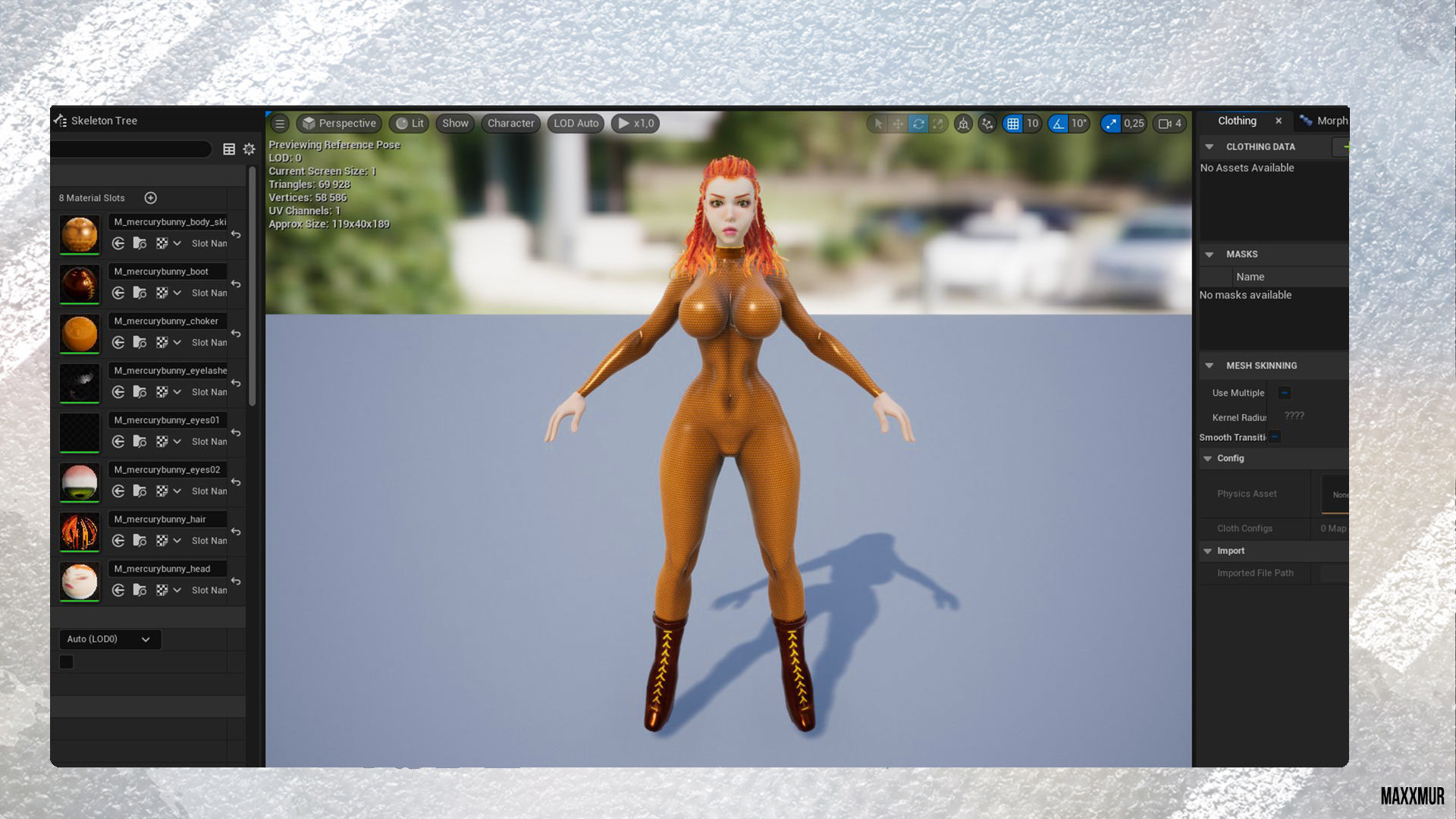1456x819 pixels.
Task: Collapse the MASKS section
Action: pos(1210,255)
